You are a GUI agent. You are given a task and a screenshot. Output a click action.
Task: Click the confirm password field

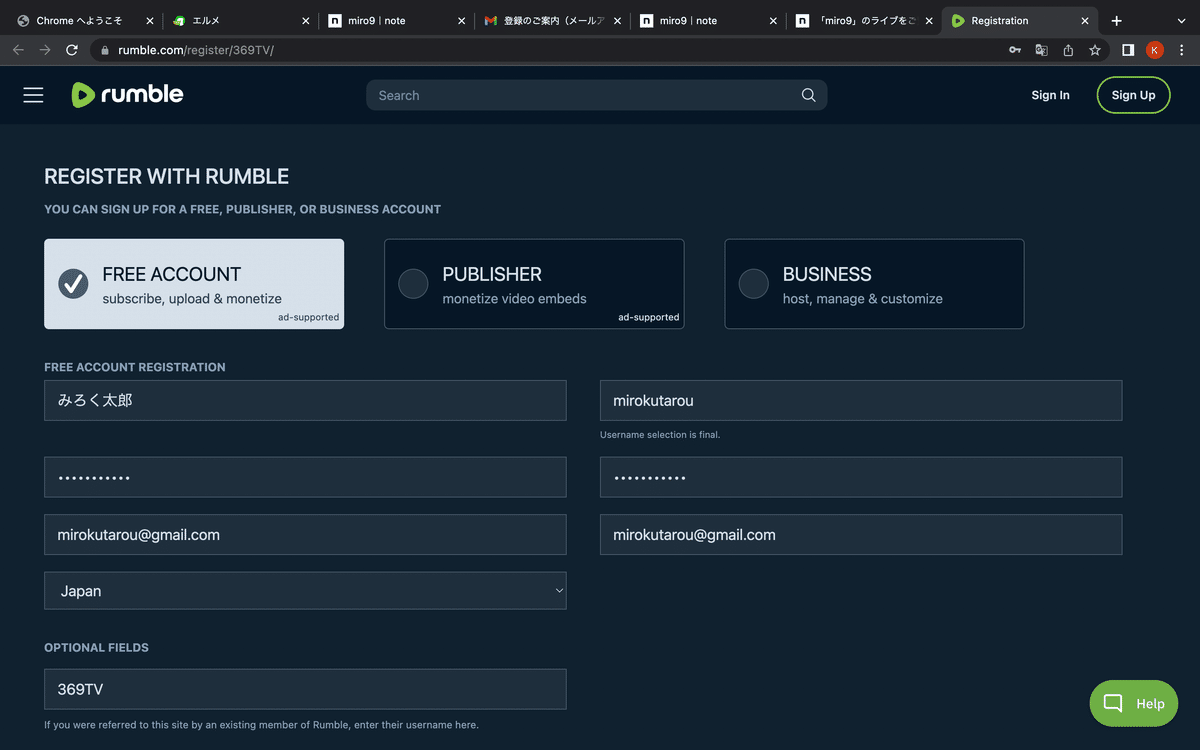click(861, 477)
